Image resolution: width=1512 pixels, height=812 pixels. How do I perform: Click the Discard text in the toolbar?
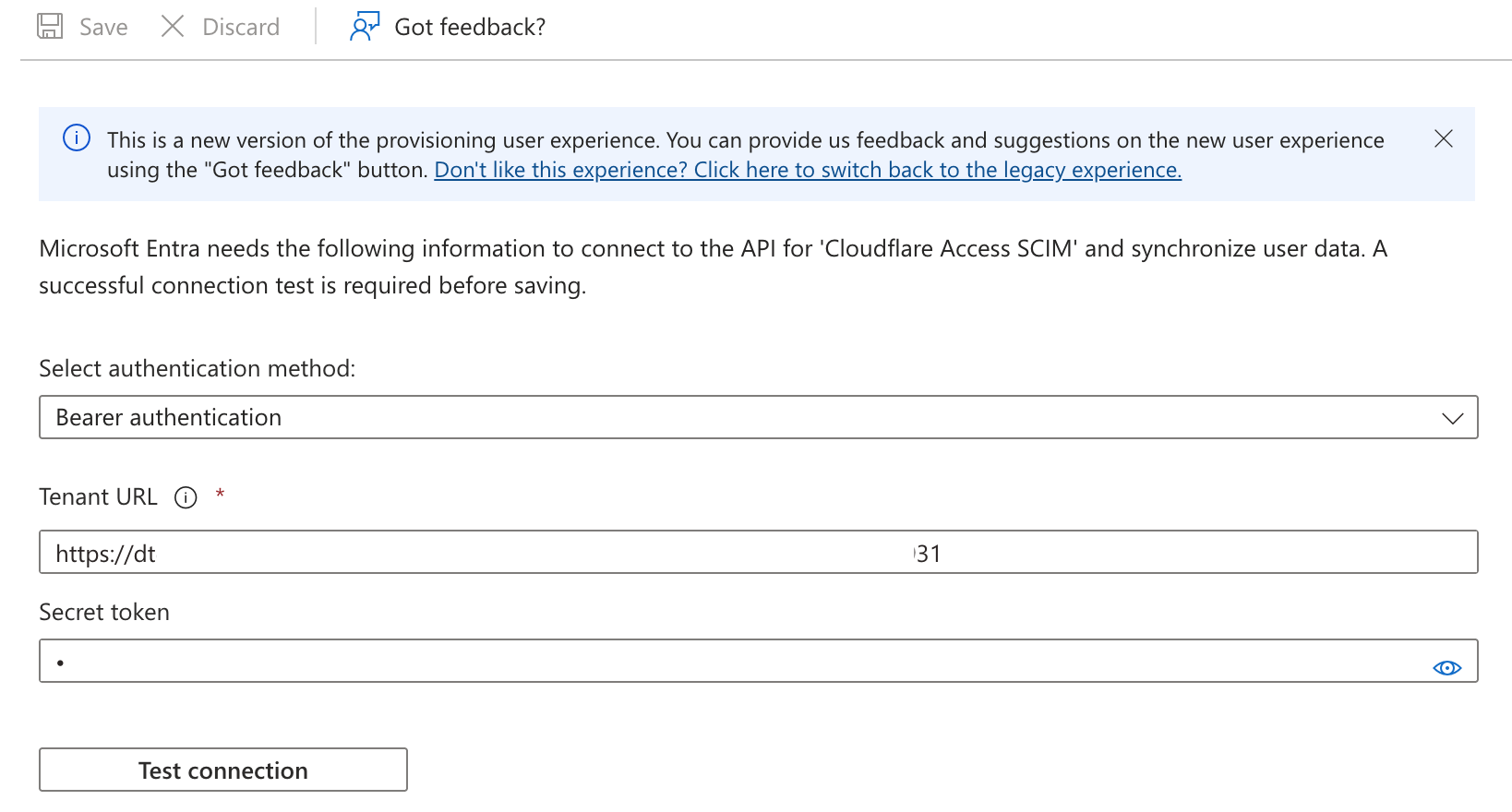point(241,28)
